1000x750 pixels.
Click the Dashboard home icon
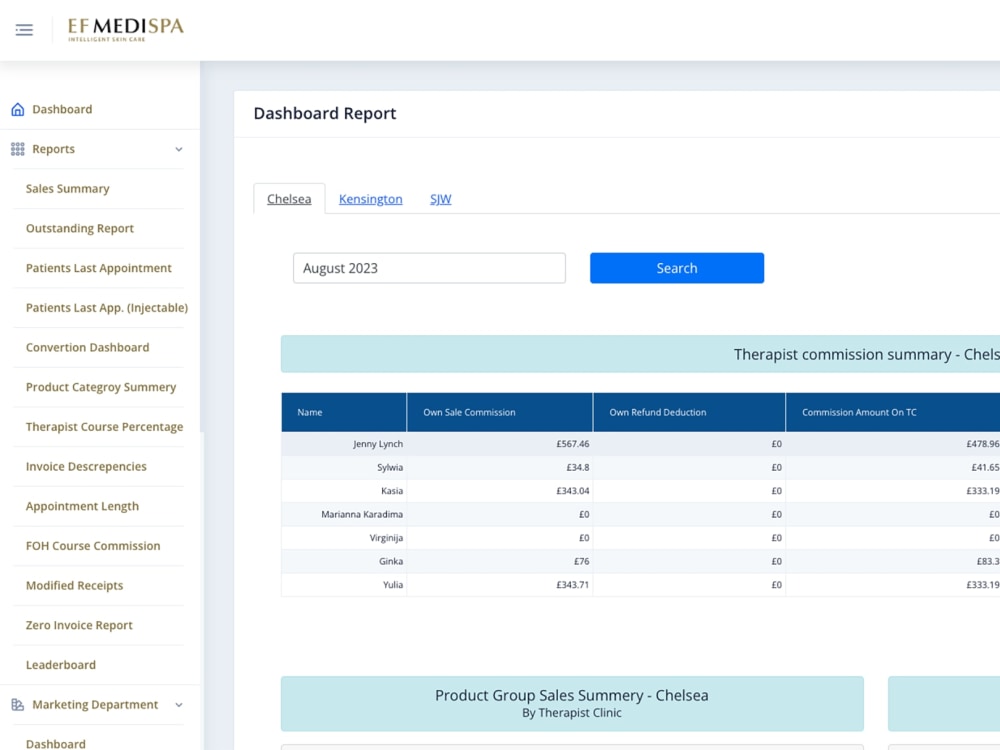18,109
